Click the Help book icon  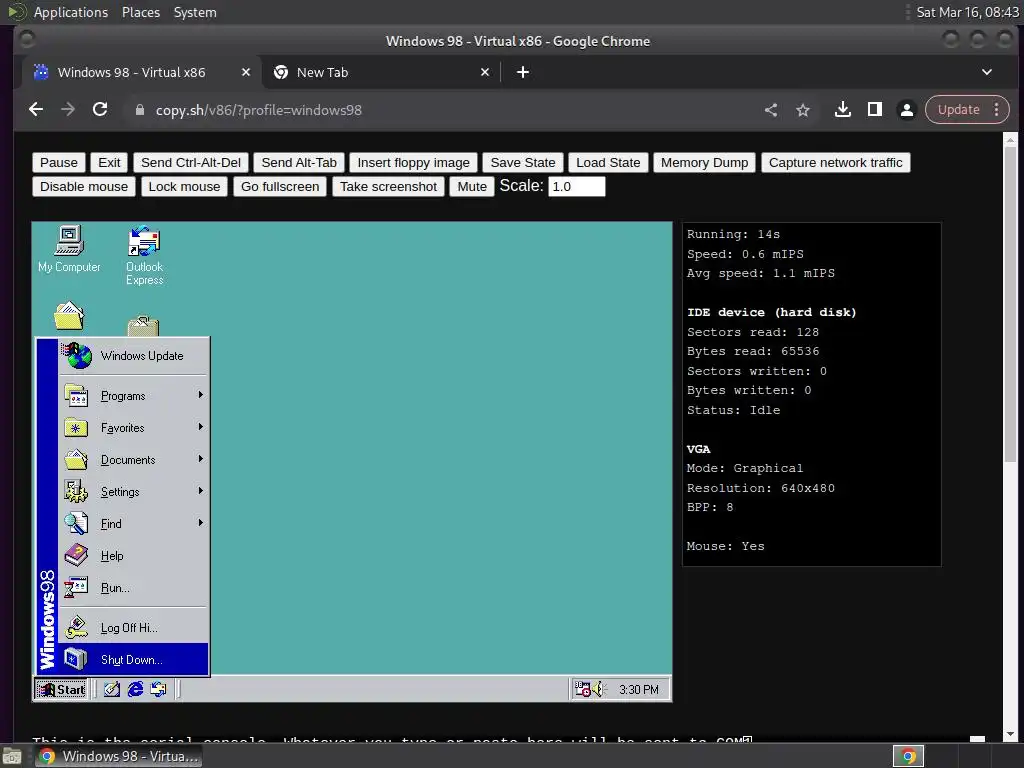tap(76, 556)
